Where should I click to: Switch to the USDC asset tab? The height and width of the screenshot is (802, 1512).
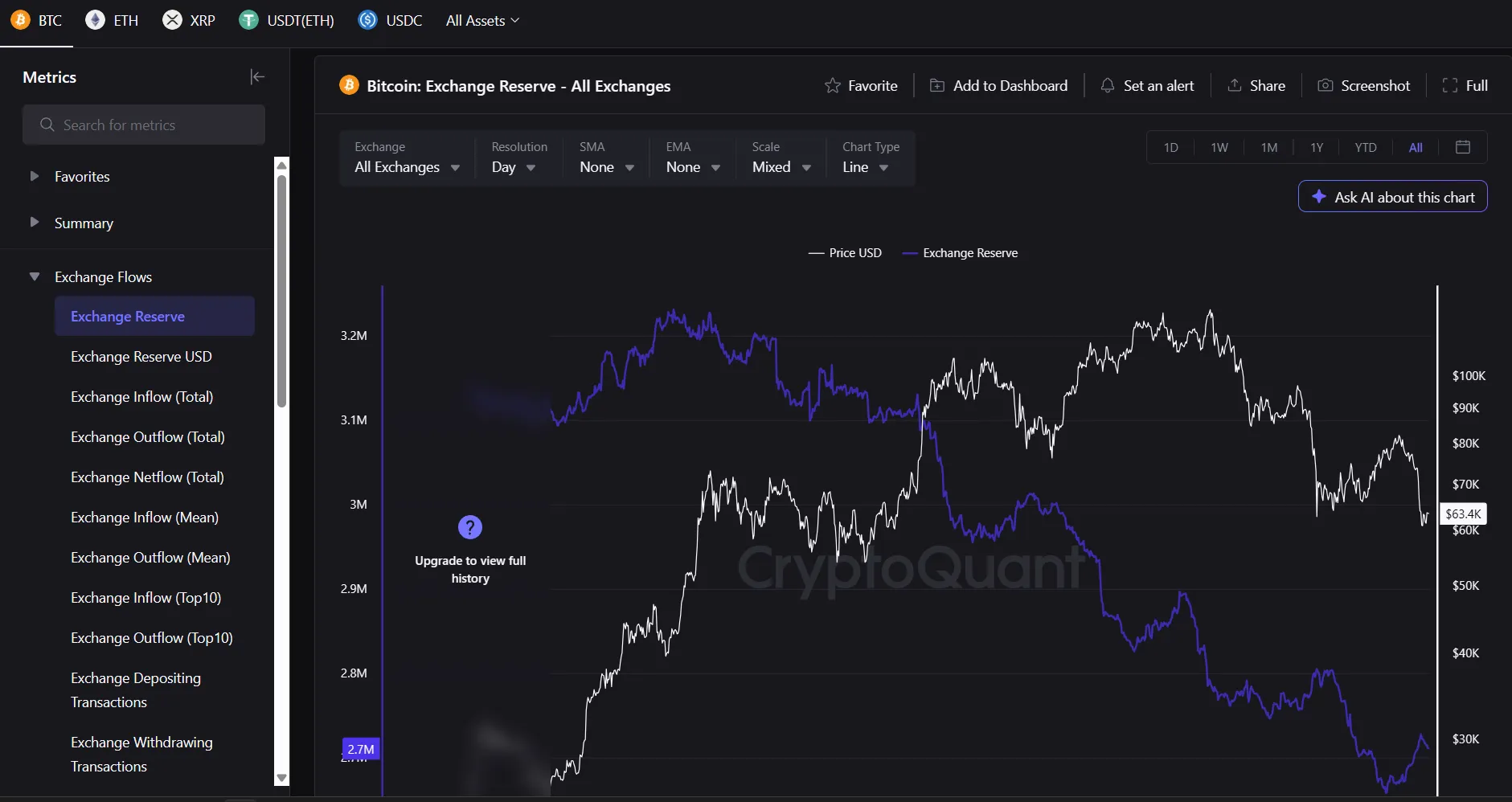tap(390, 20)
